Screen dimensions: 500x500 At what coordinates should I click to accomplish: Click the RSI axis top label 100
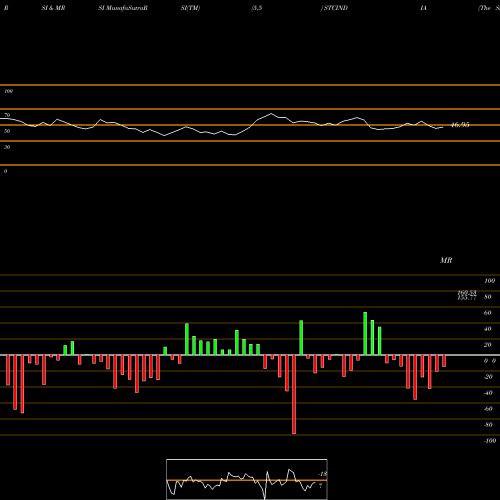(x=8, y=91)
